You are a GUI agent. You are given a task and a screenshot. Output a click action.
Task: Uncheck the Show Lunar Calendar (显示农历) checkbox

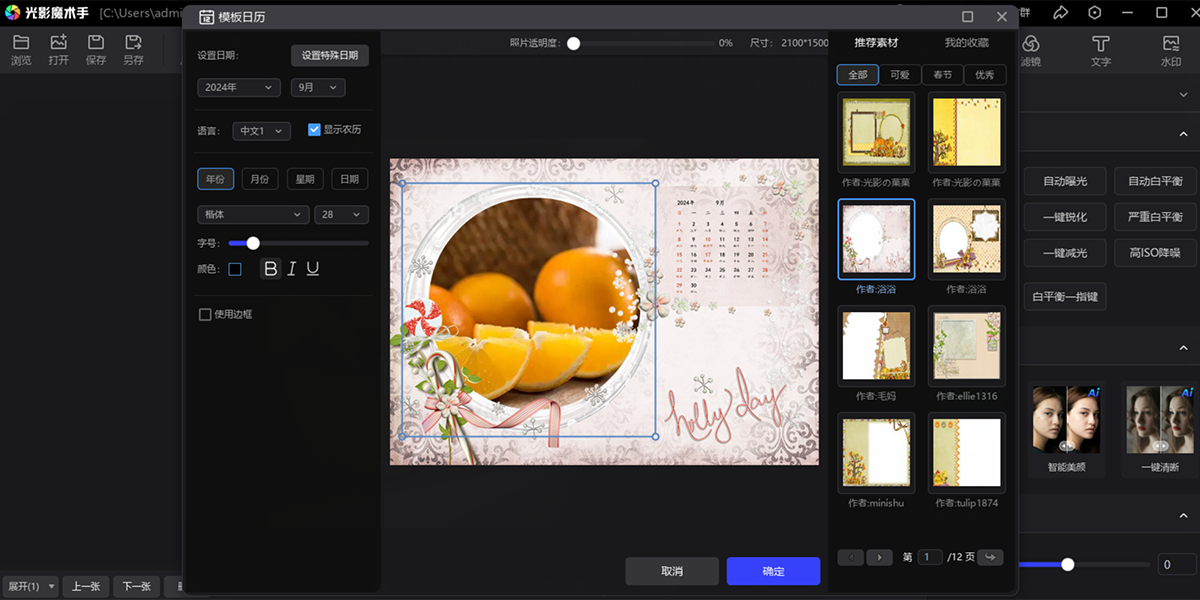point(314,130)
